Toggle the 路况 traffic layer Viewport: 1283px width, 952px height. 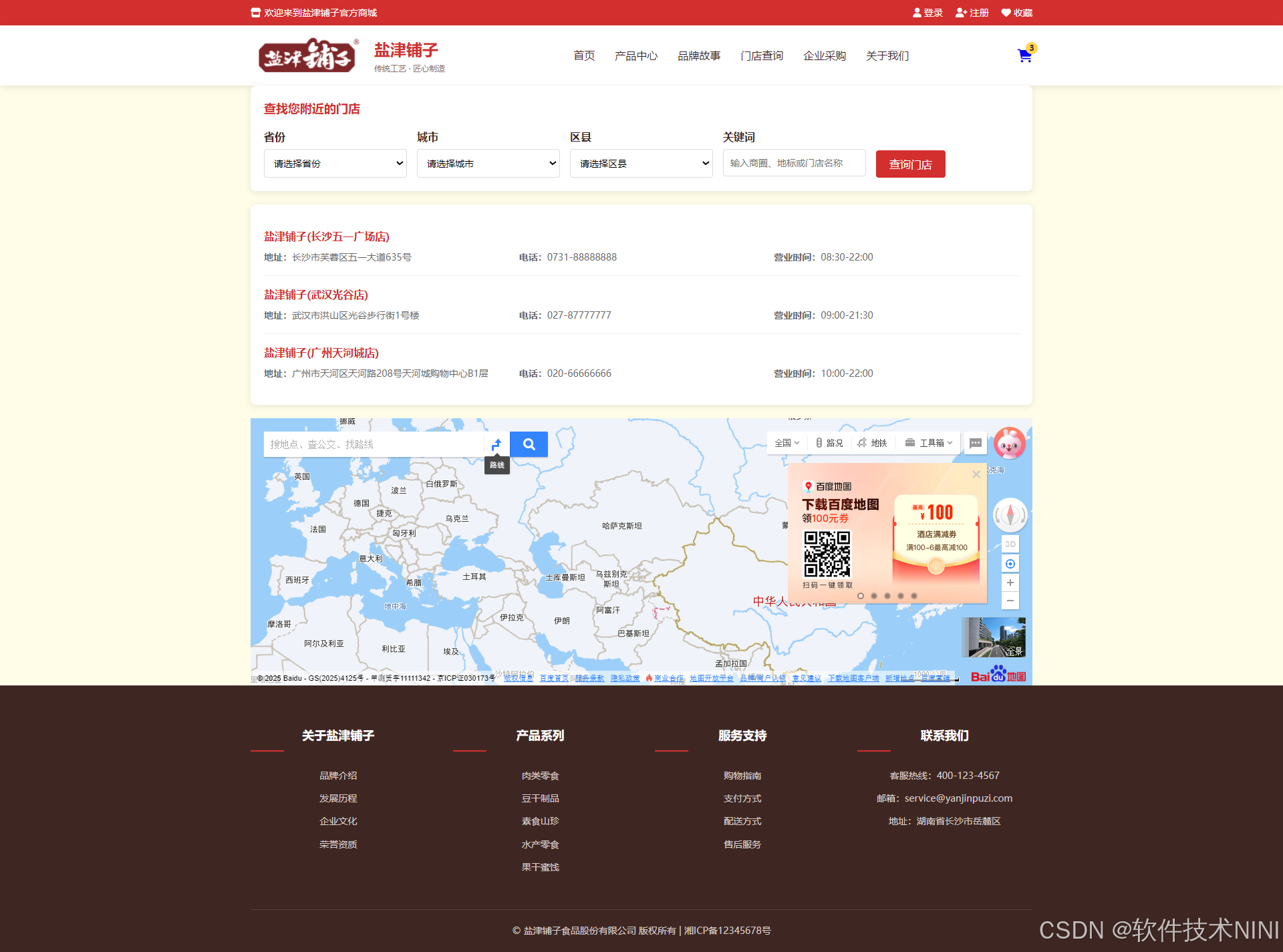[x=829, y=443]
